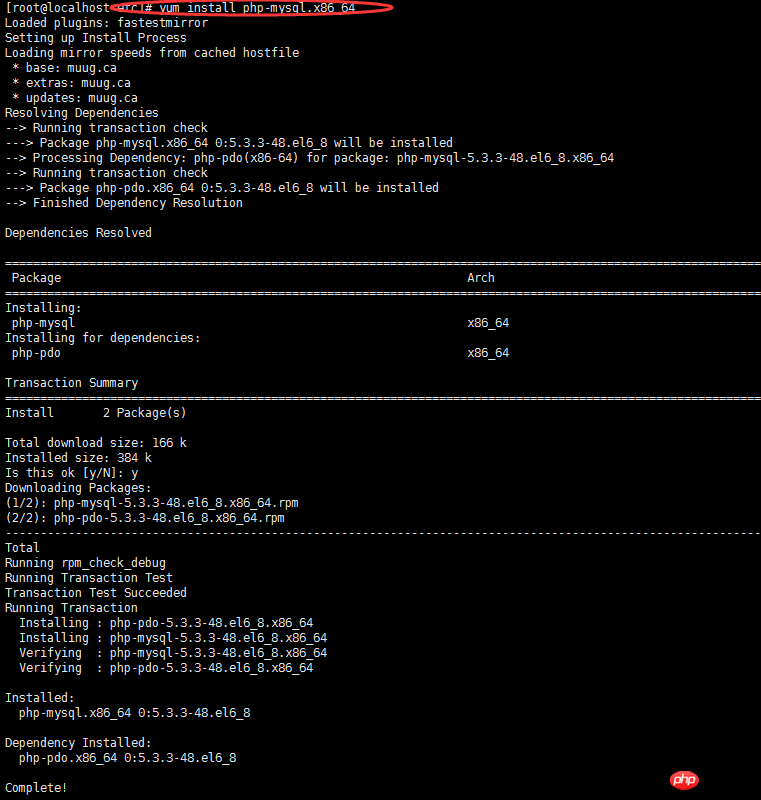Click the '* base: muug.ca' mirror line
The height and width of the screenshot is (800, 761).
64,68
